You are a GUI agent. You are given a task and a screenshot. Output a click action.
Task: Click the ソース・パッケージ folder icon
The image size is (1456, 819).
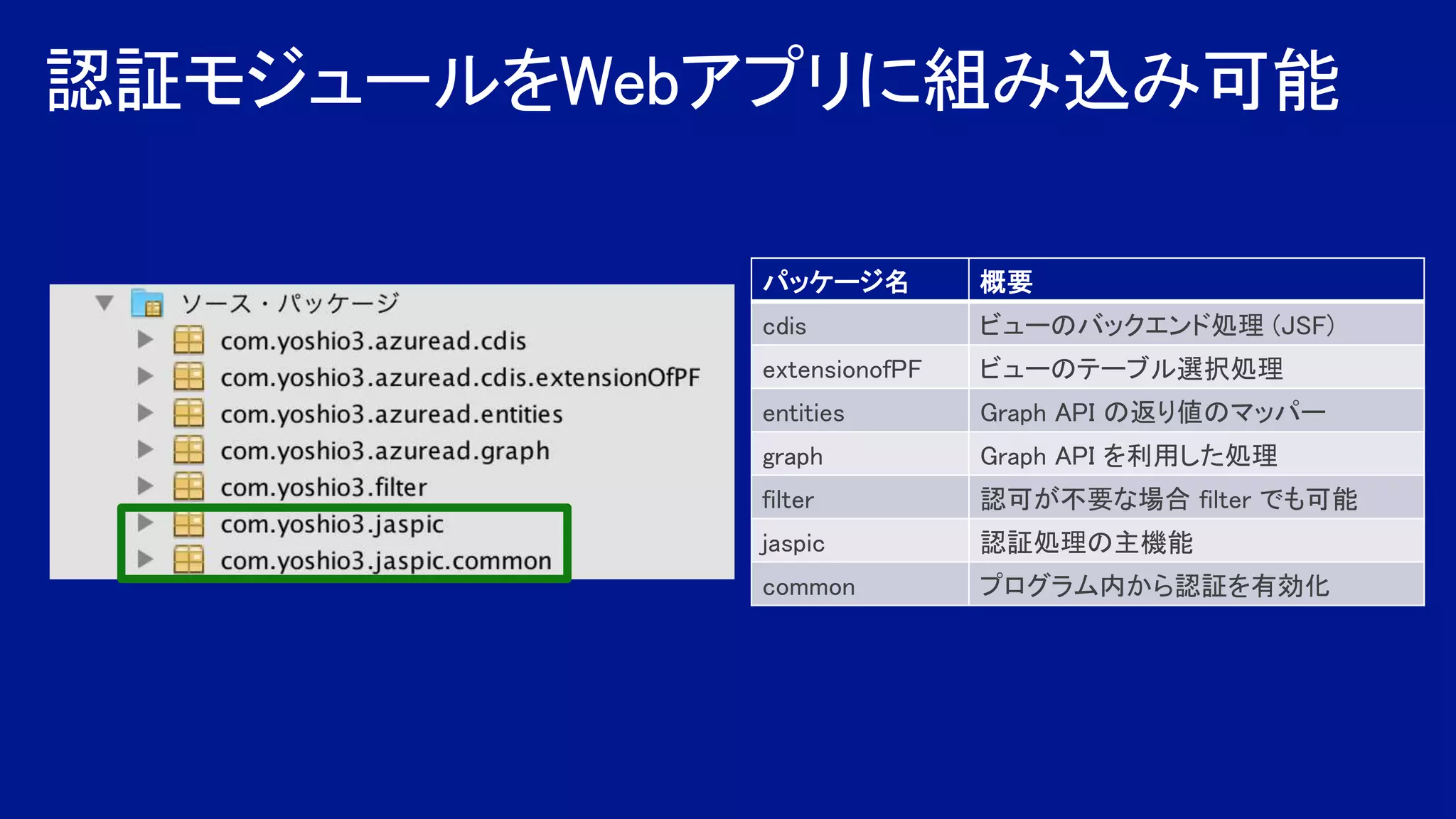[147, 303]
